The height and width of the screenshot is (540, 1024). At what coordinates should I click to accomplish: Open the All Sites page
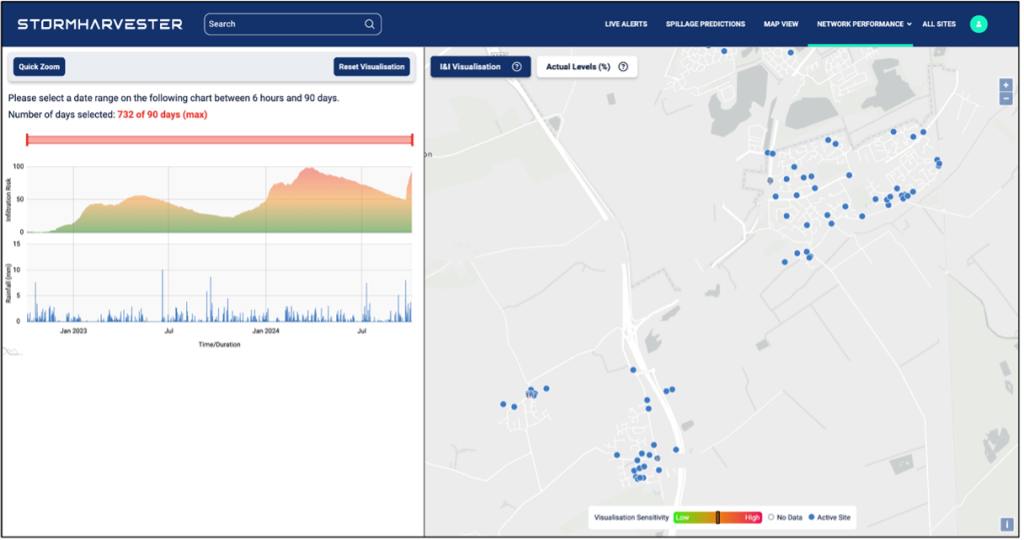[940, 24]
